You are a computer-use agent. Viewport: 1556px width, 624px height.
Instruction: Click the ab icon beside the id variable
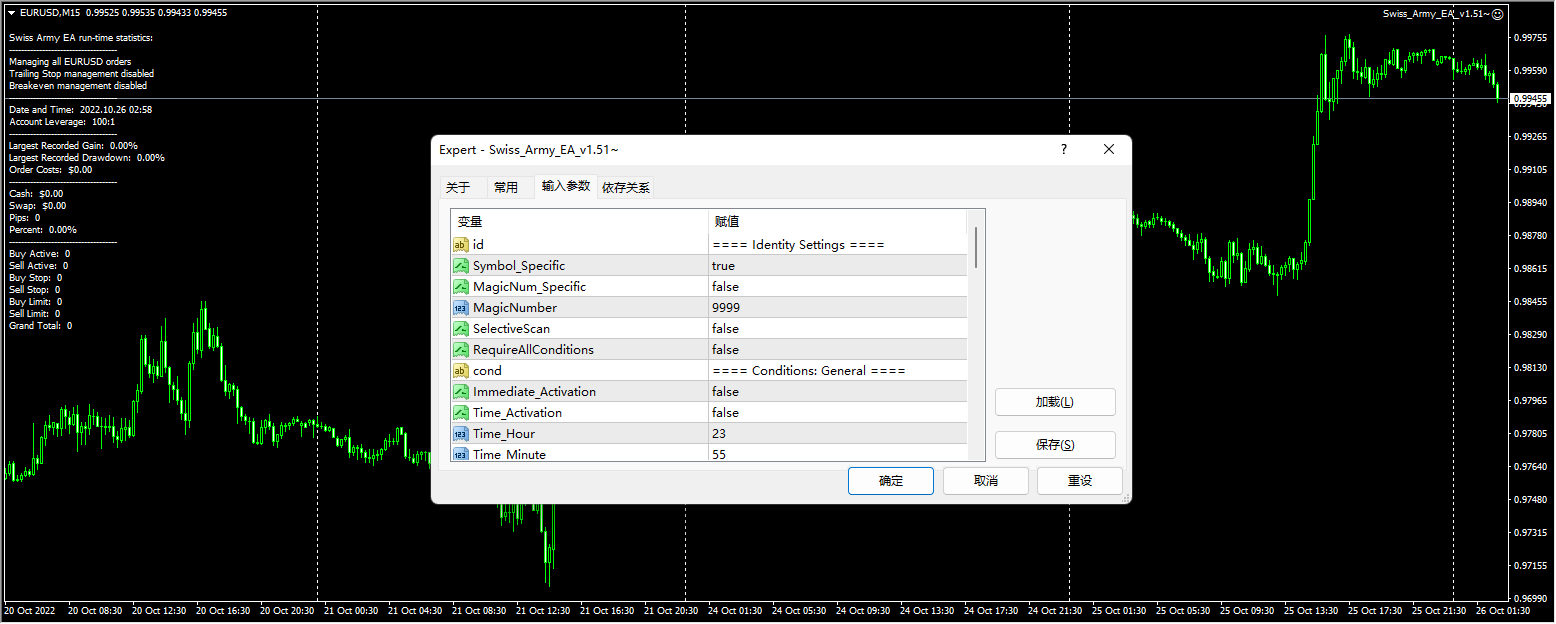coord(462,244)
